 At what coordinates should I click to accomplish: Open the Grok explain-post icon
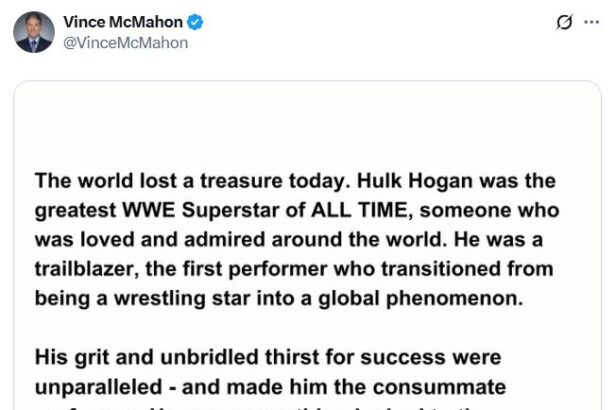click(564, 22)
